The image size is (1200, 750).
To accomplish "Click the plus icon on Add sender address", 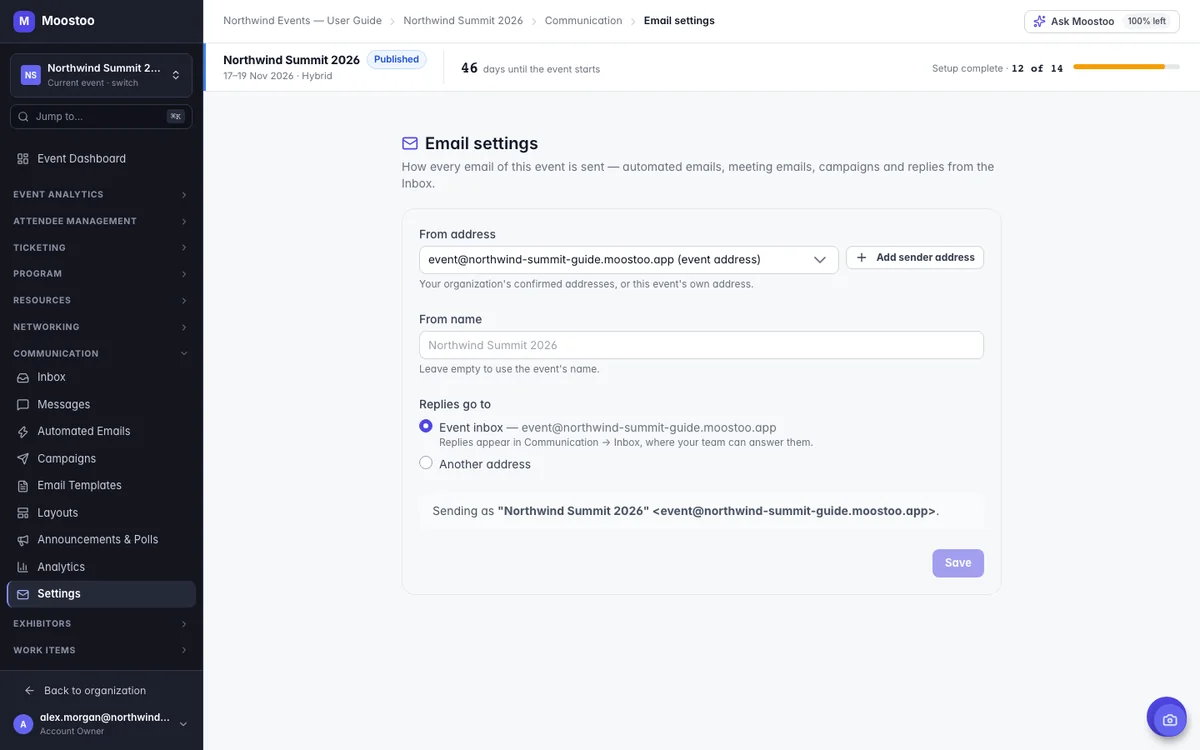I will (861, 258).
